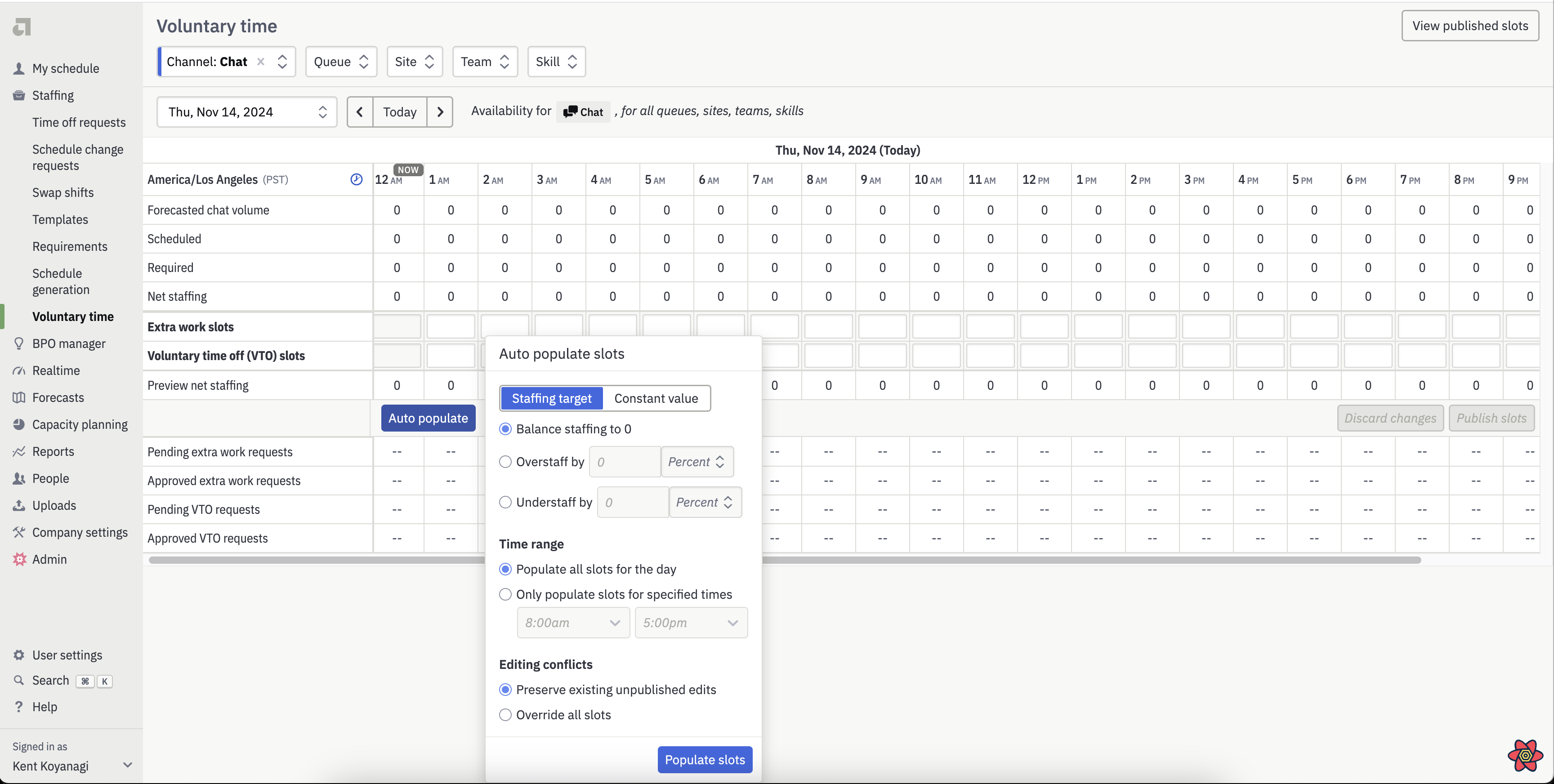Image resolution: width=1554 pixels, height=784 pixels.
Task: Open the Site filter dropdown
Action: (415, 62)
